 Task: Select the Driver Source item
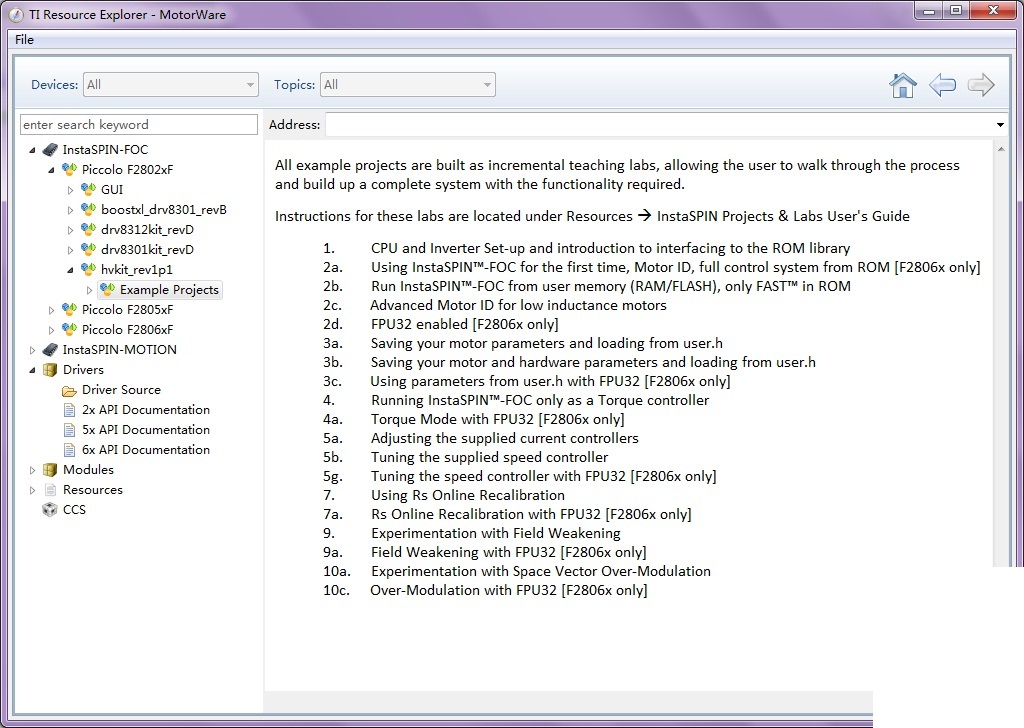click(x=121, y=390)
